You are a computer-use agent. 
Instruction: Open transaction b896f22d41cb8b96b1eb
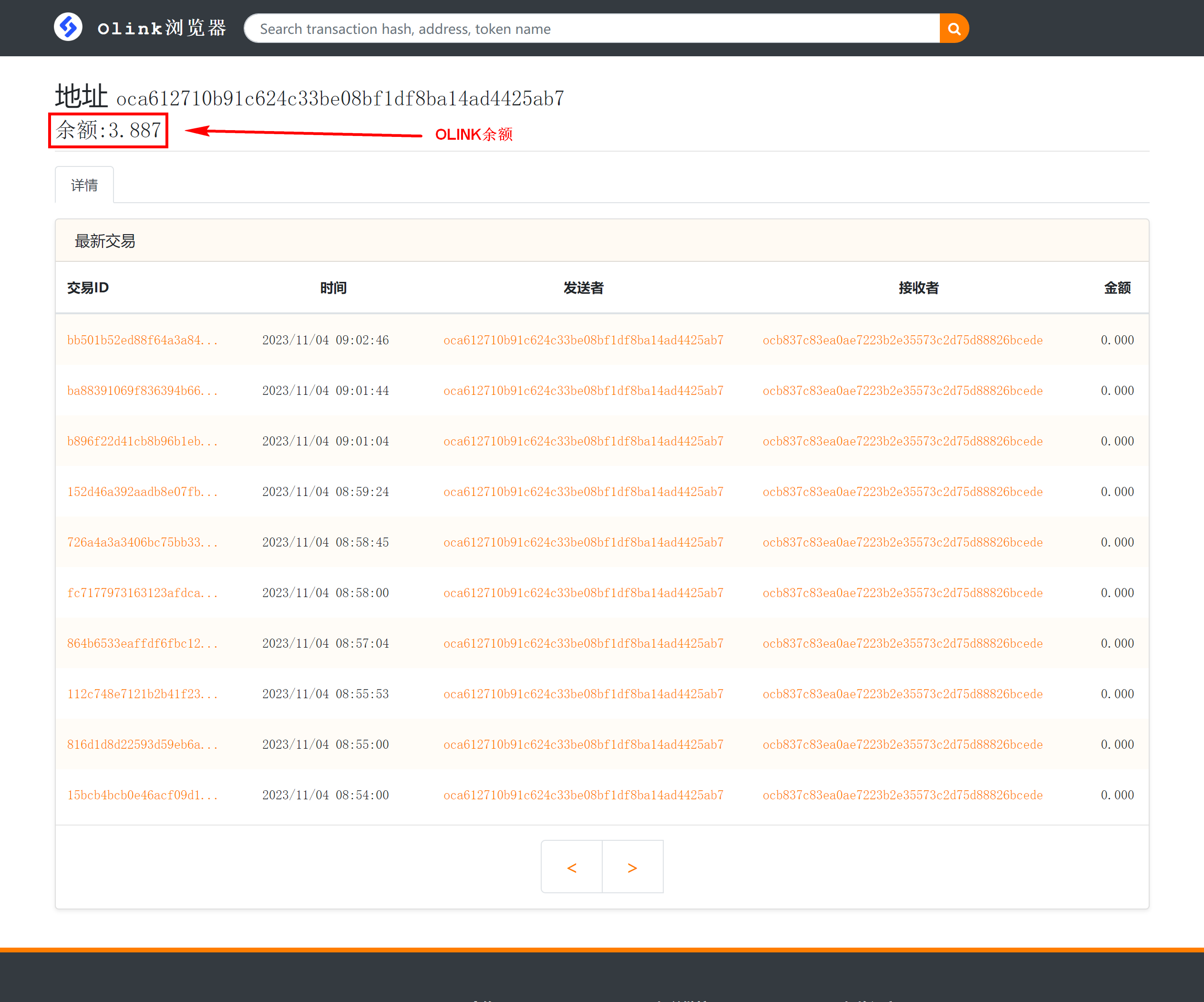tap(142, 441)
